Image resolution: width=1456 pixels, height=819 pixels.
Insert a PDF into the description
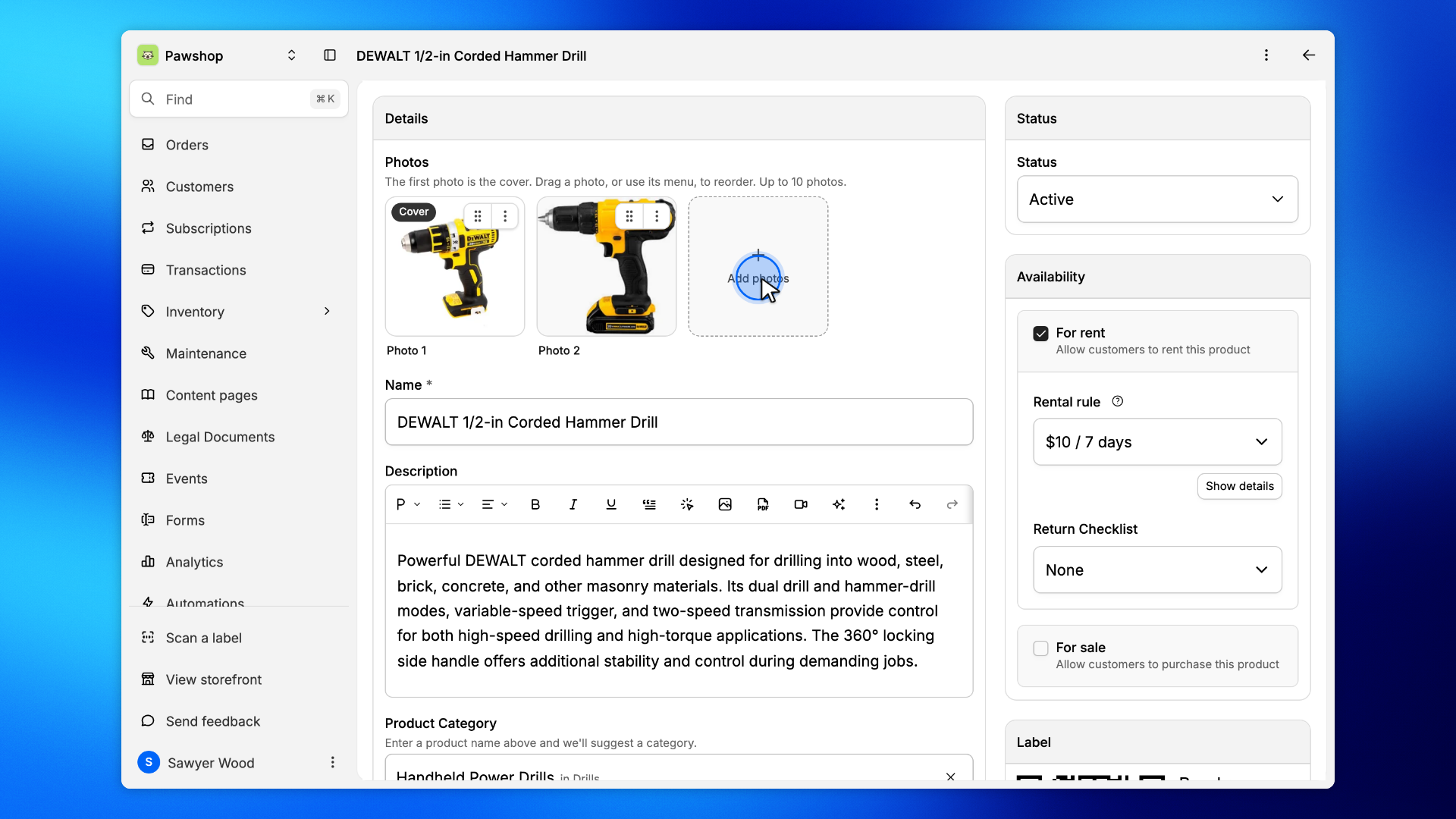click(763, 504)
